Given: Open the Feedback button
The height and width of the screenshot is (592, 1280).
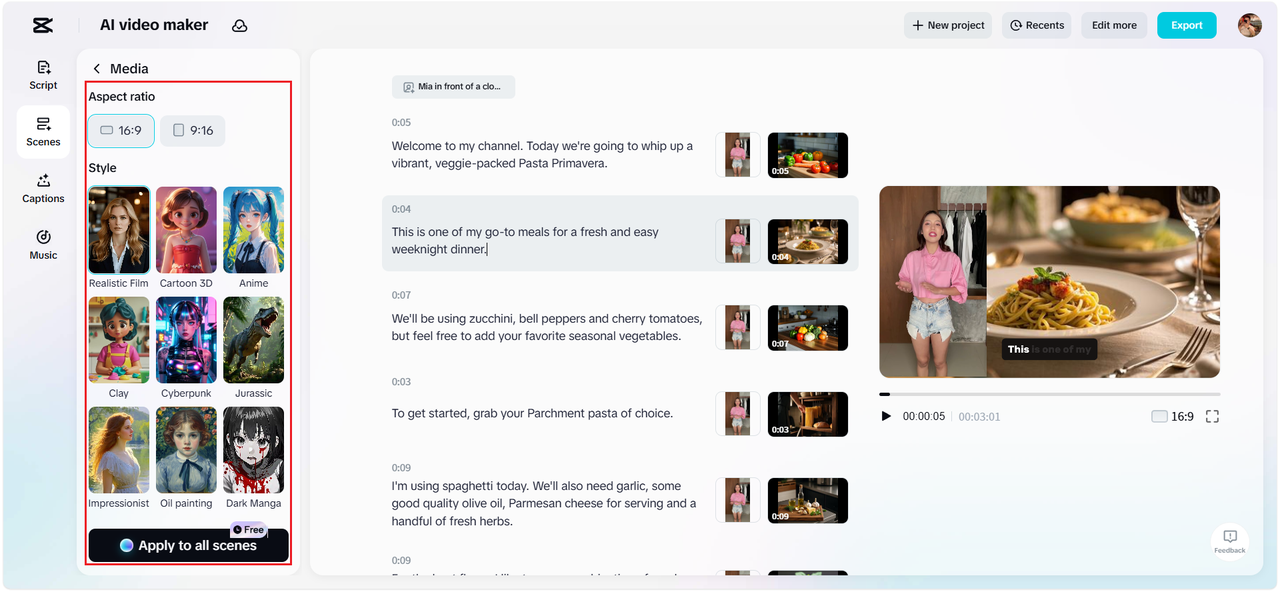Looking at the screenshot, I should 1230,541.
